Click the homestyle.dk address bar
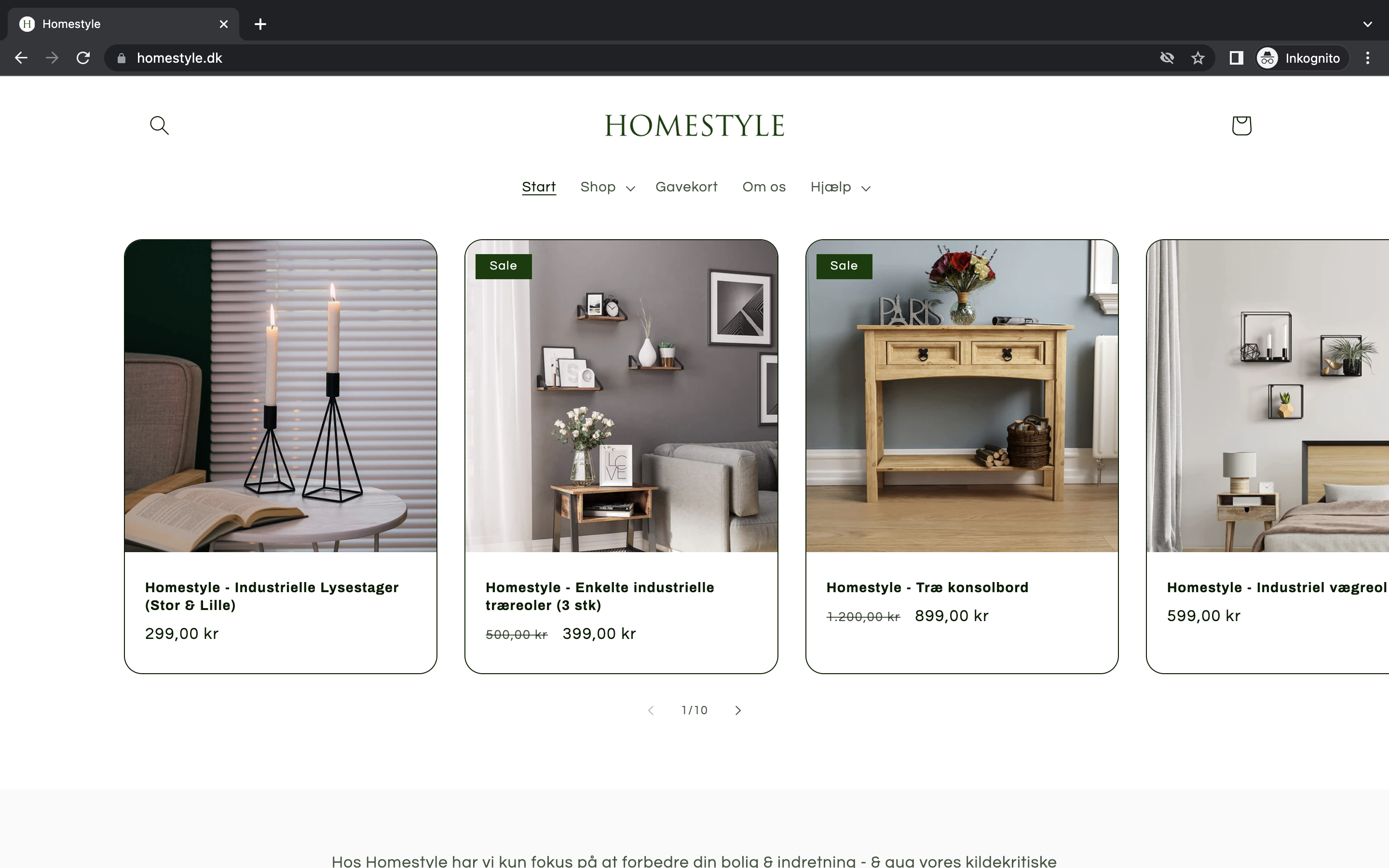 coord(631,58)
